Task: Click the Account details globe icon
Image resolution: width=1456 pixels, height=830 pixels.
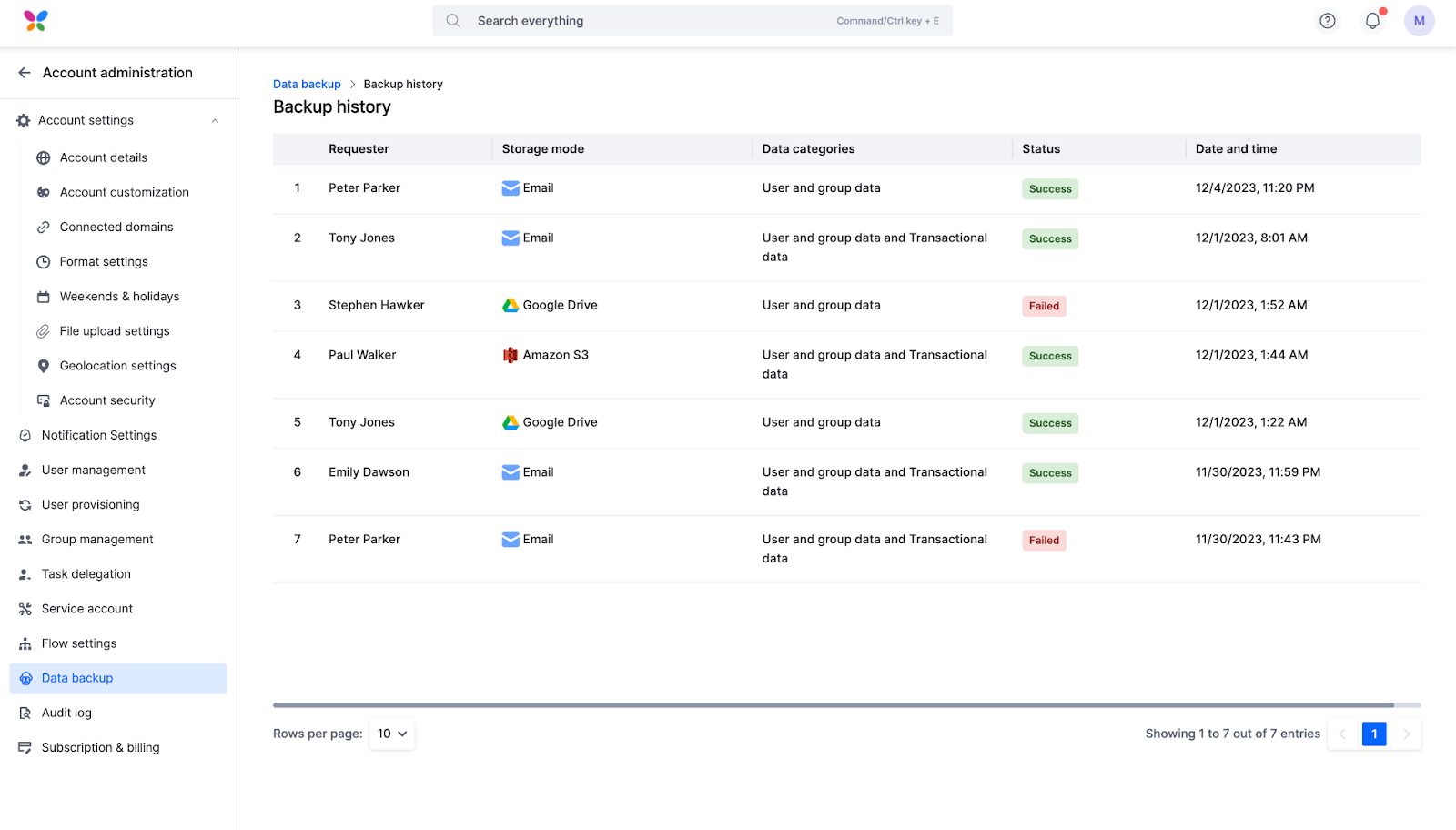Action: click(x=43, y=157)
